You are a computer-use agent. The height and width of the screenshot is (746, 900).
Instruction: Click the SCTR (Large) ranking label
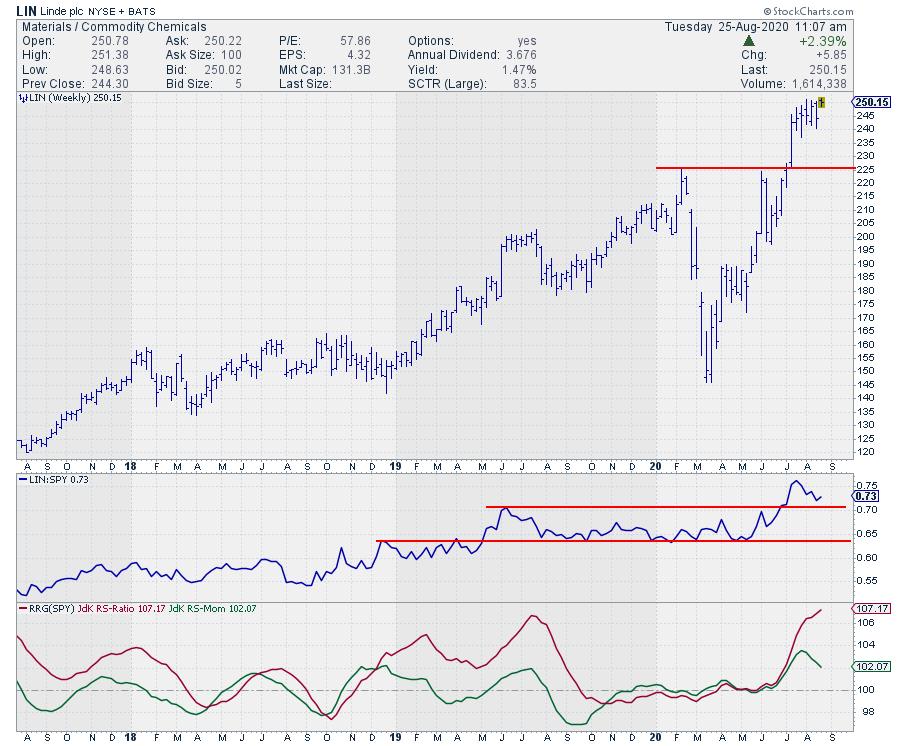pos(446,83)
